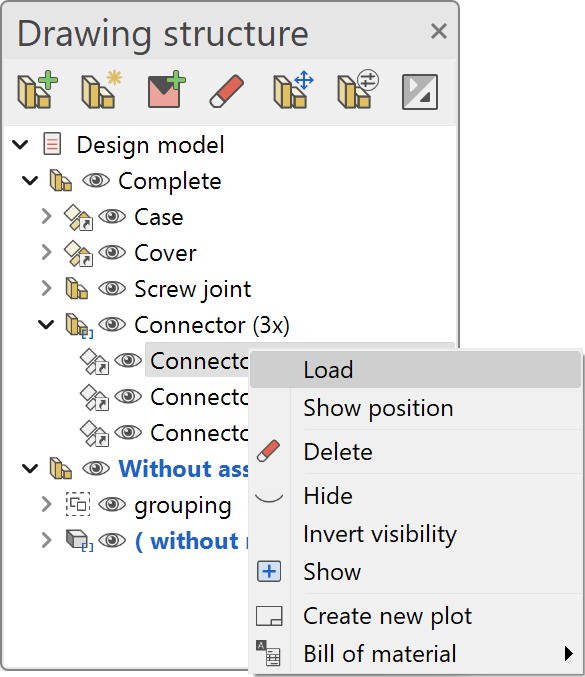
Task: Click the move assembly icon with blue arrows
Action: click(x=293, y=90)
